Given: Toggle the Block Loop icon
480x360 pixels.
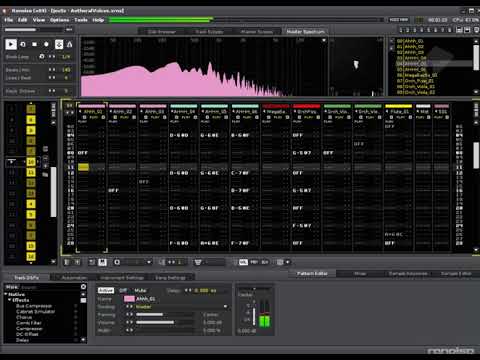Looking at the screenshot, I should point(42,57).
